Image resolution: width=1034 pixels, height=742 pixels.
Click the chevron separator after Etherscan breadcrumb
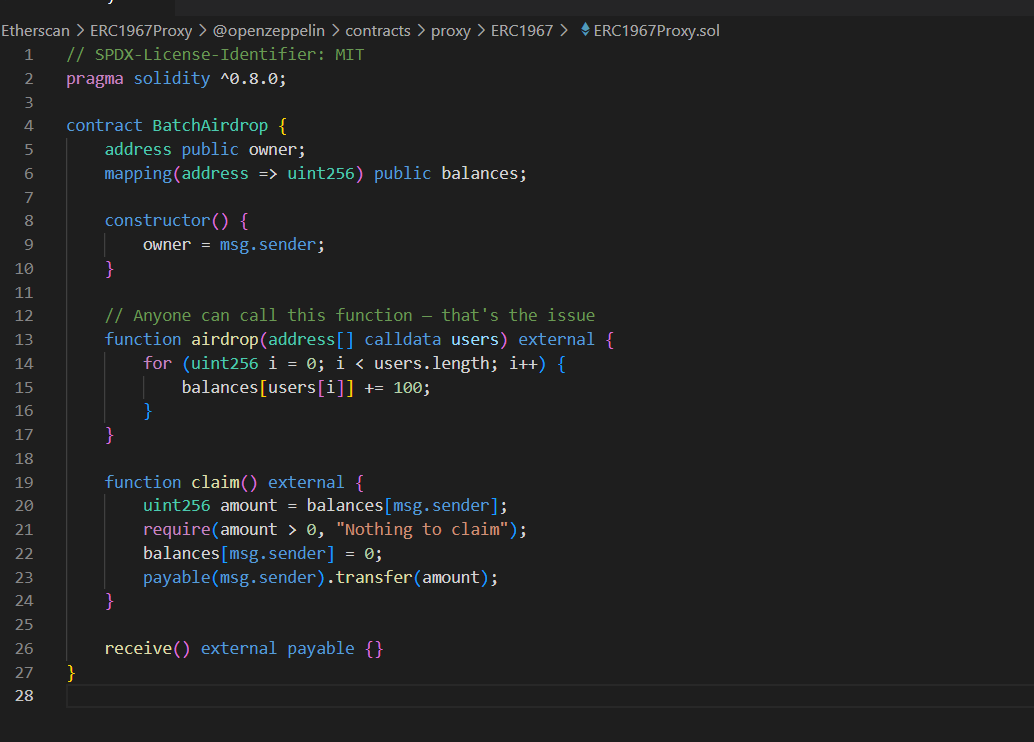coord(80,30)
